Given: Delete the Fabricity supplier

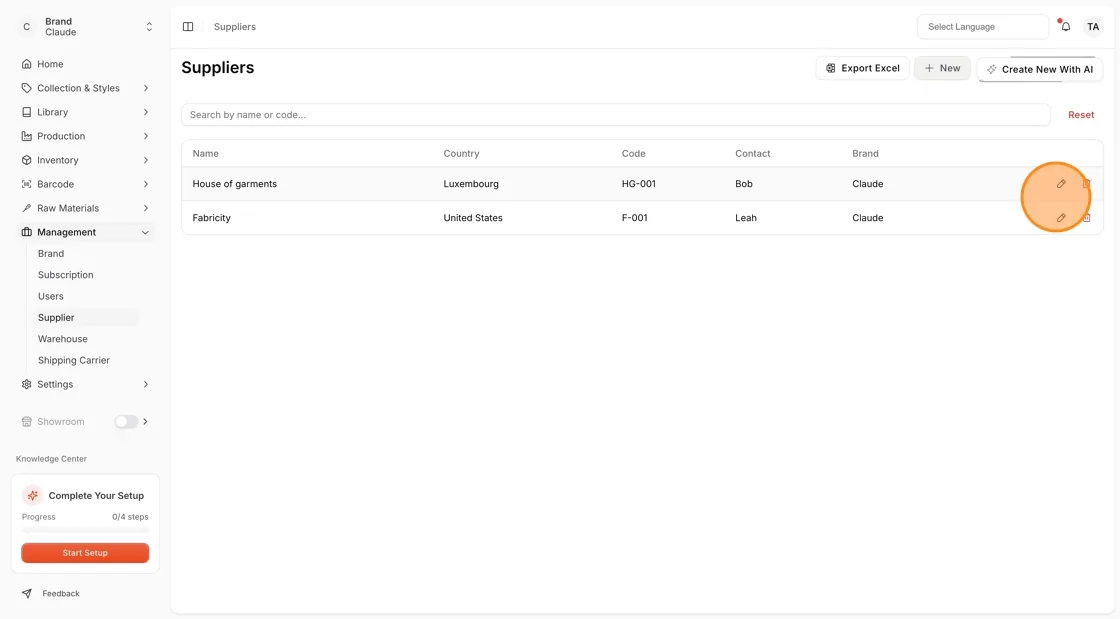Looking at the screenshot, I should (1086, 218).
